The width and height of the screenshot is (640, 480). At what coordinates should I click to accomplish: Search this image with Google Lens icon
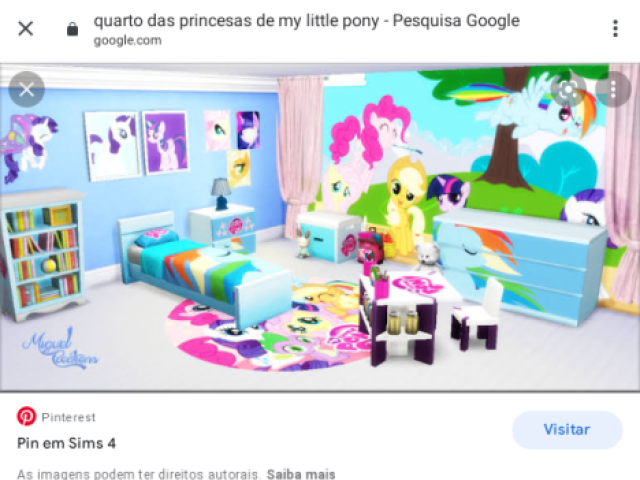568,90
